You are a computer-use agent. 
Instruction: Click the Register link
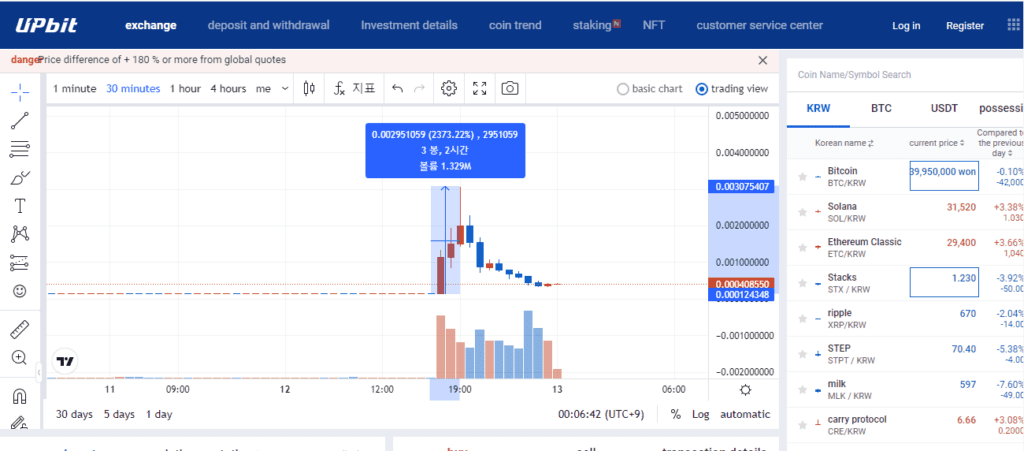coord(965,26)
